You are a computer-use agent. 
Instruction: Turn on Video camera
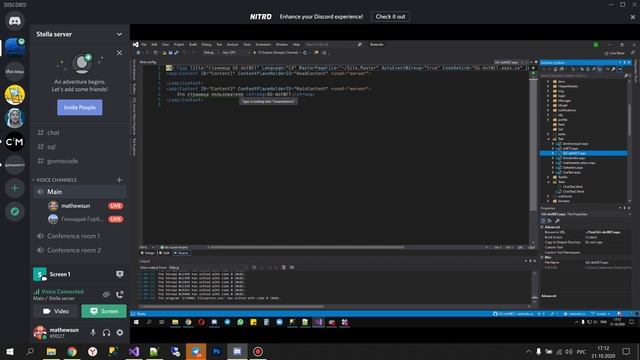(x=56, y=311)
